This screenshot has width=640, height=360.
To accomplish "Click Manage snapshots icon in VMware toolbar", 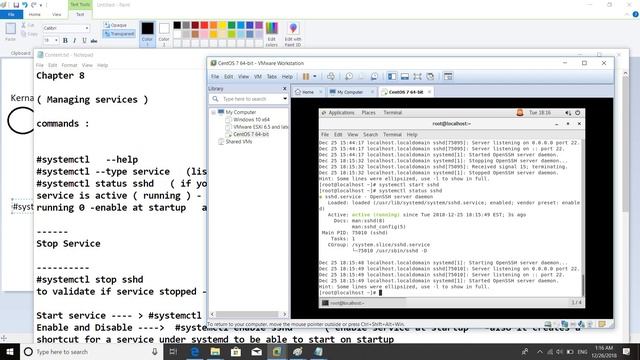I will (374, 76).
